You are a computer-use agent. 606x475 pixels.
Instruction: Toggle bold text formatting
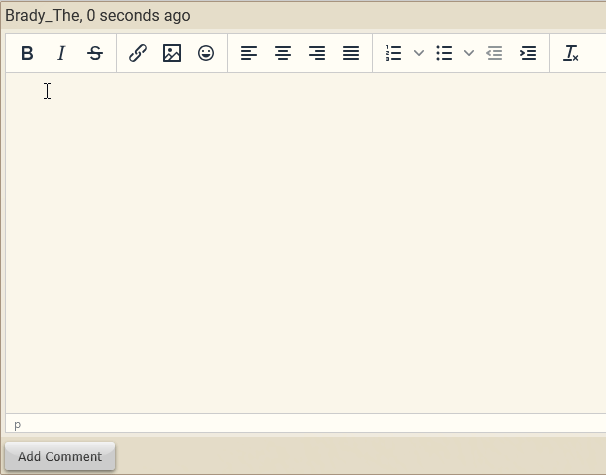coord(27,54)
